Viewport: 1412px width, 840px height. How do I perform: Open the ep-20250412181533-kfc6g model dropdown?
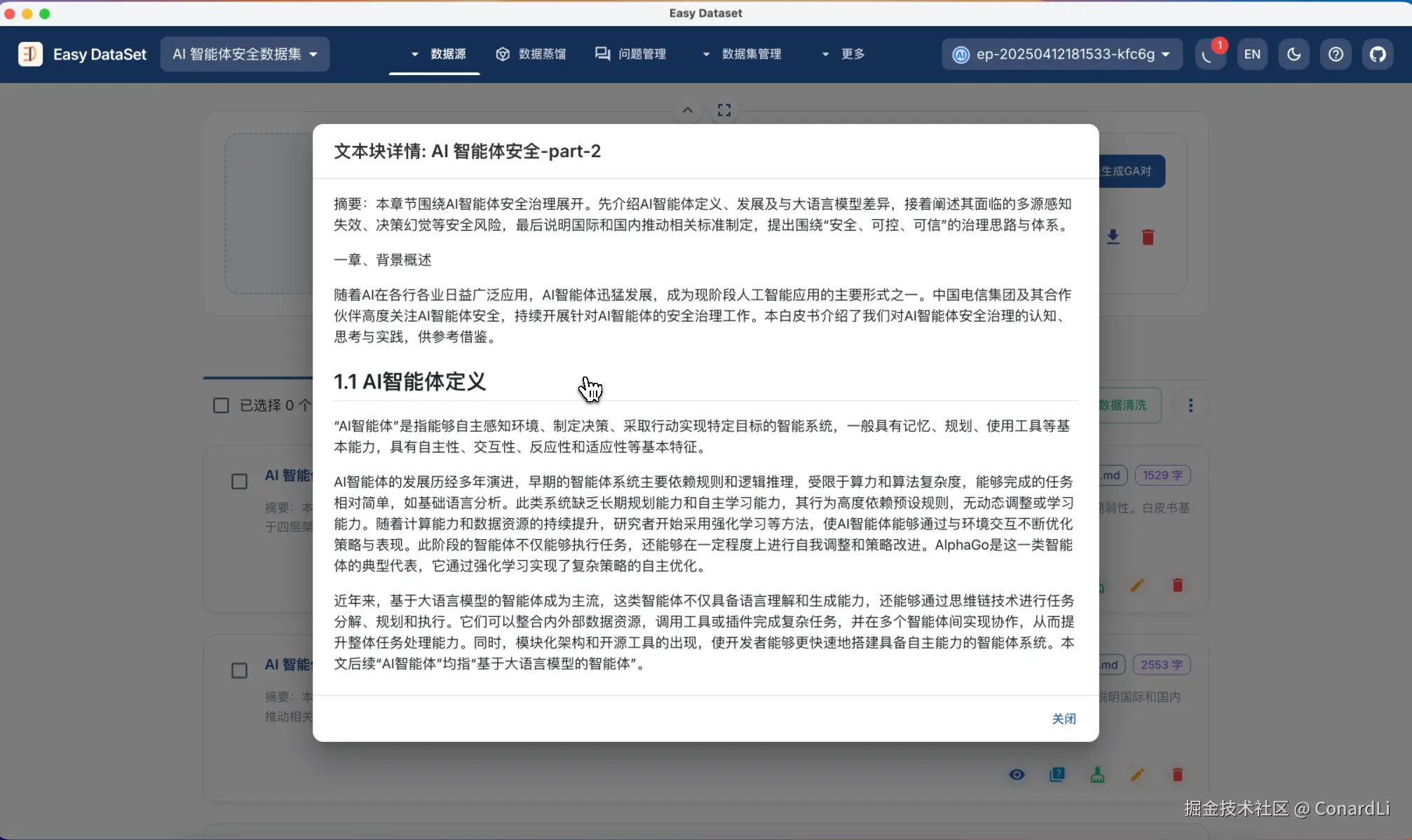coord(1062,54)
